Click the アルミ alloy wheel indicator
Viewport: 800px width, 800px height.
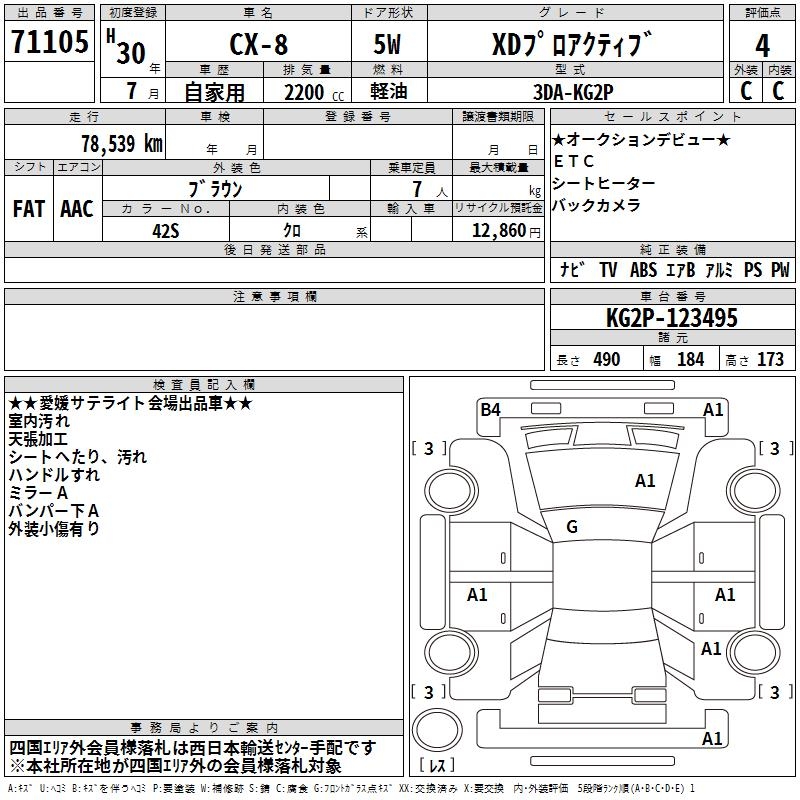pos(718,269)
